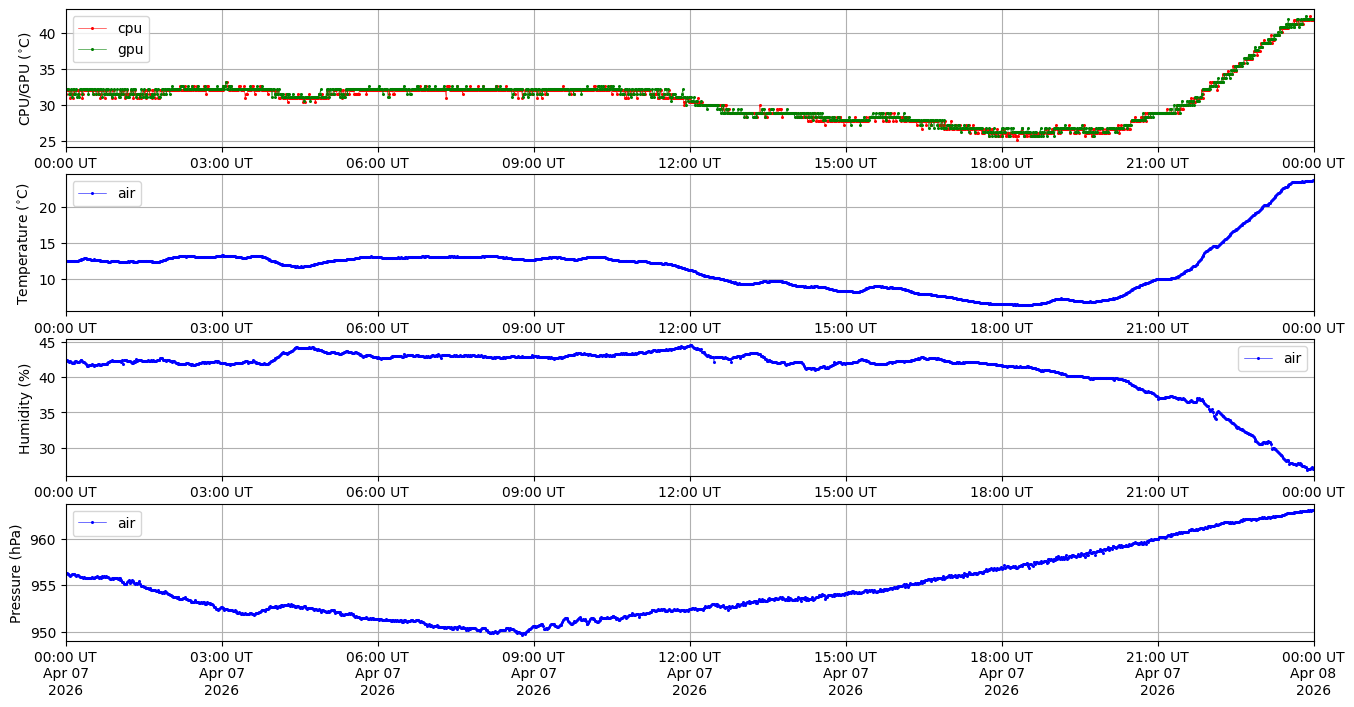
Task: Click 06:00 UT tick below Humidity plot
Action: coord(377,492)
